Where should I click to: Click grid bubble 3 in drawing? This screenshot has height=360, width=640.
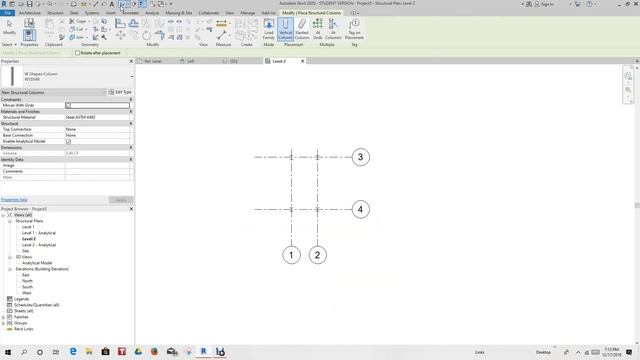[x=360, y=157]
